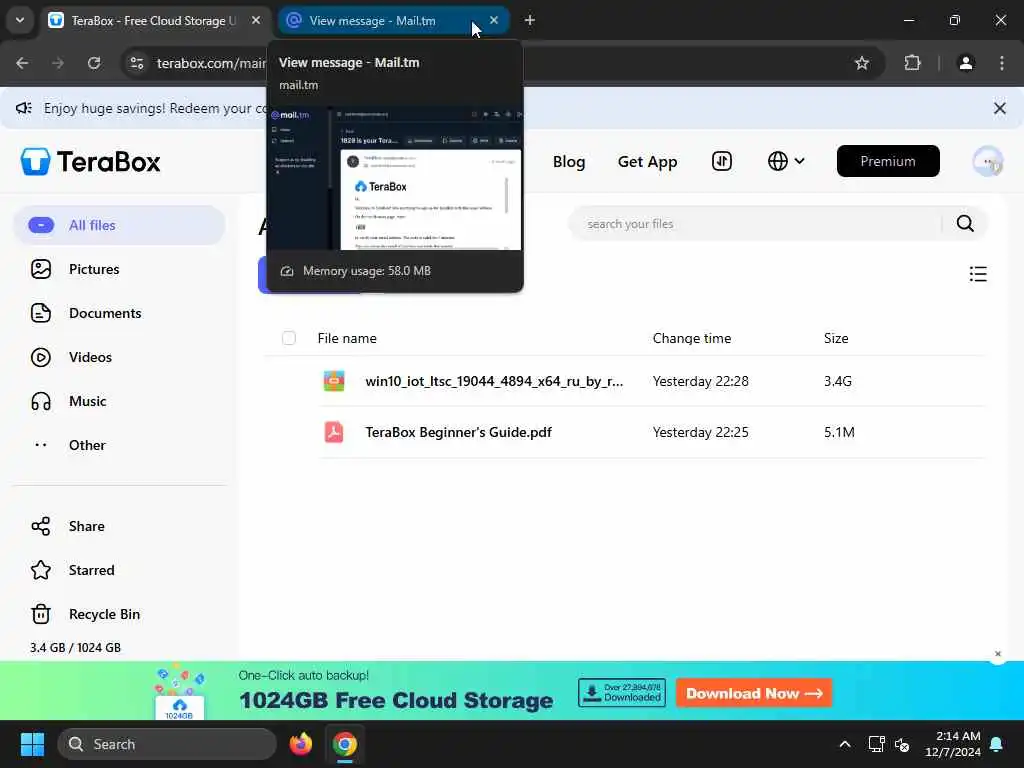Click the muted volume tray icon
The image size is (1024, 768).
[x=903, y=744]
